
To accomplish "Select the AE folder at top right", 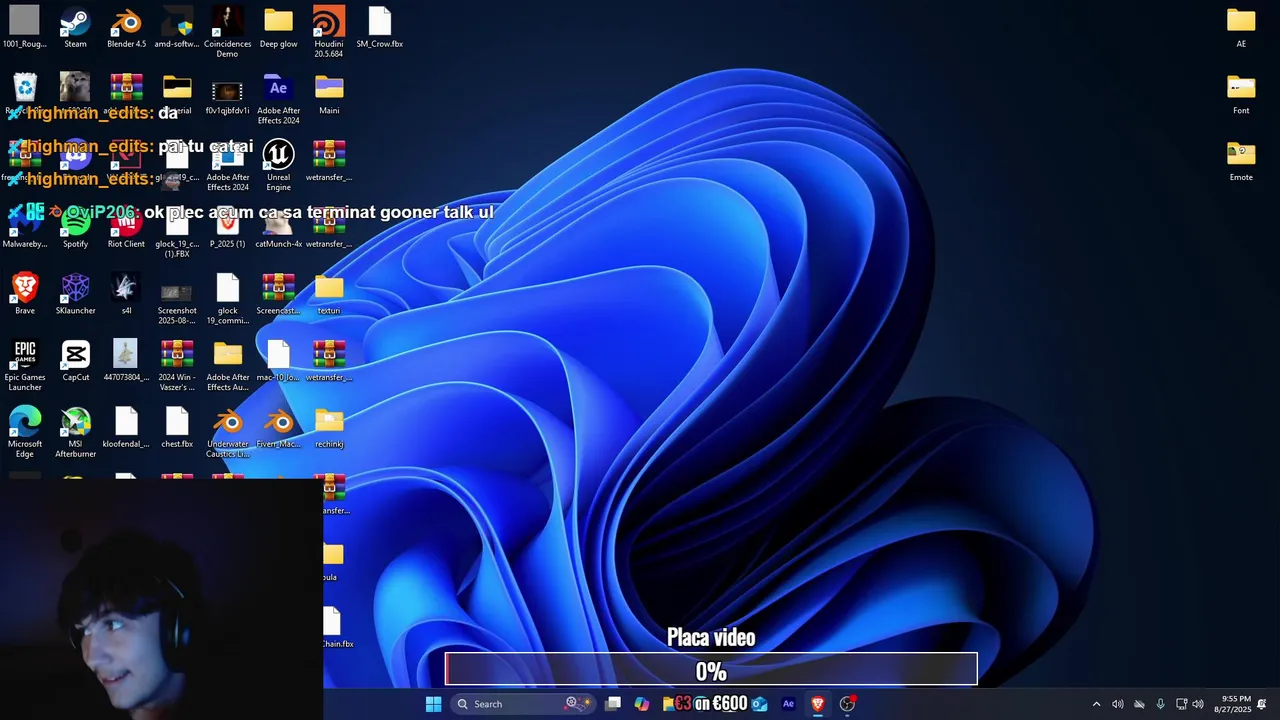I will pos(1241,28).
